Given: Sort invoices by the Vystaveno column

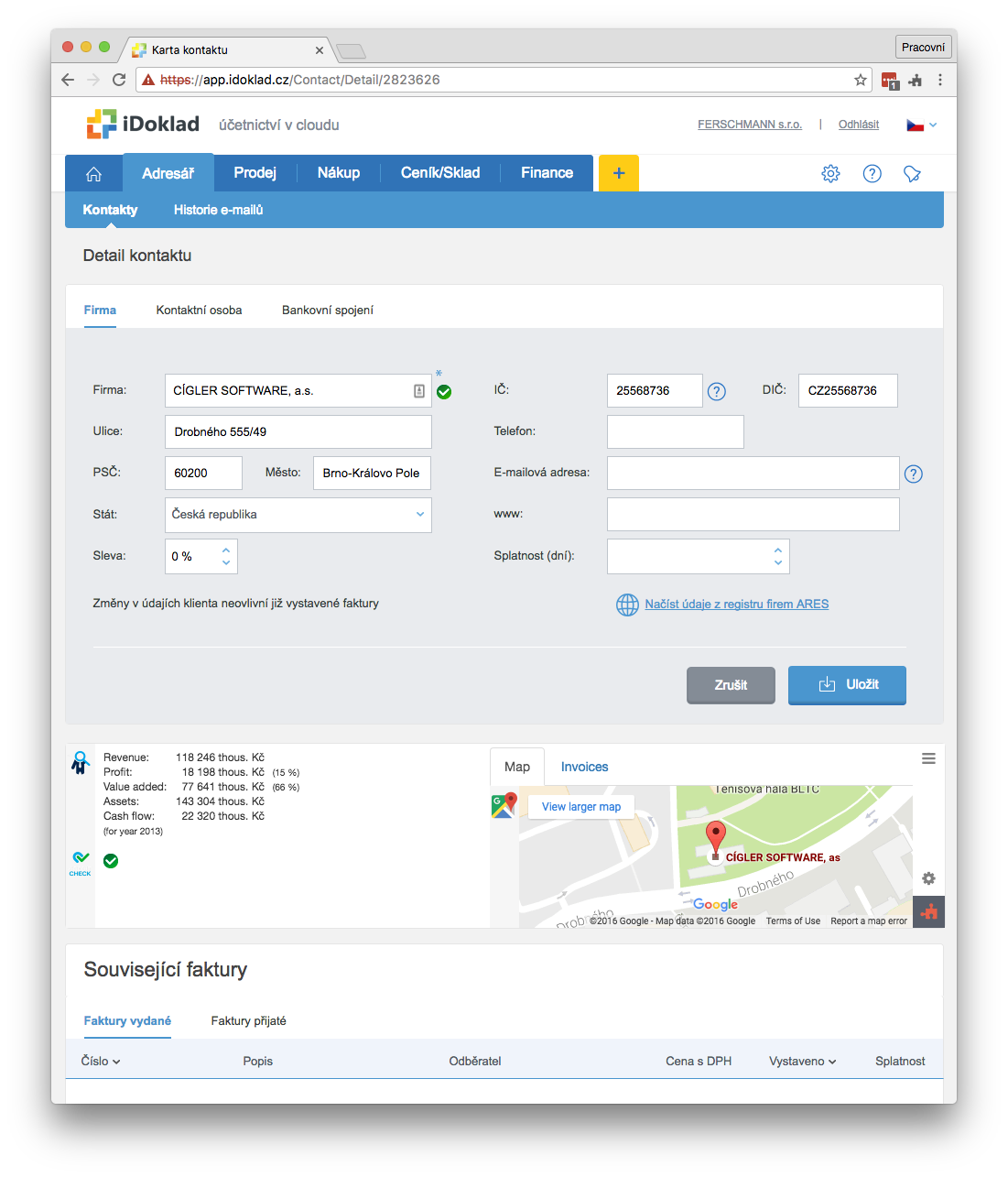Looking at the screenshot, I should coord(803,1061).
